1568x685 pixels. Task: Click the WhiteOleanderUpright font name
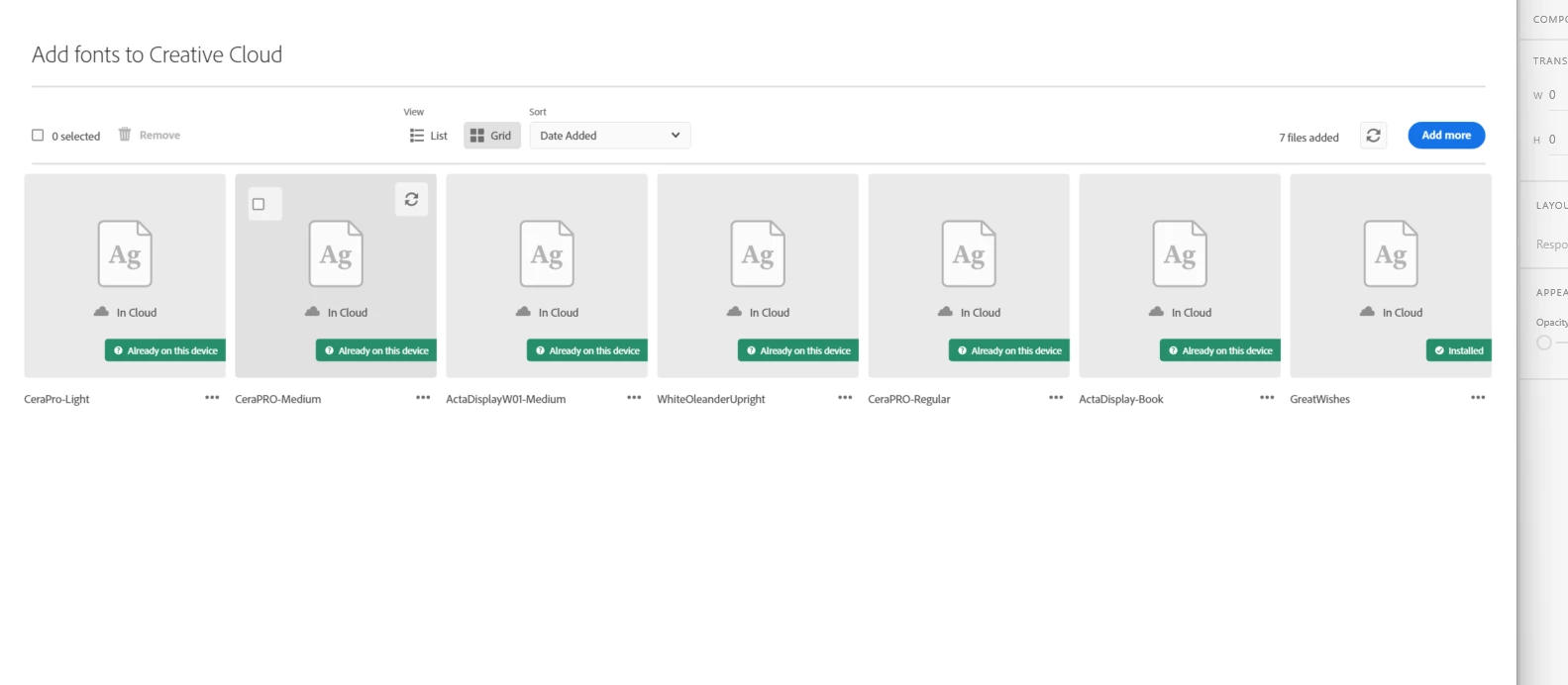(x=711, y=399)
